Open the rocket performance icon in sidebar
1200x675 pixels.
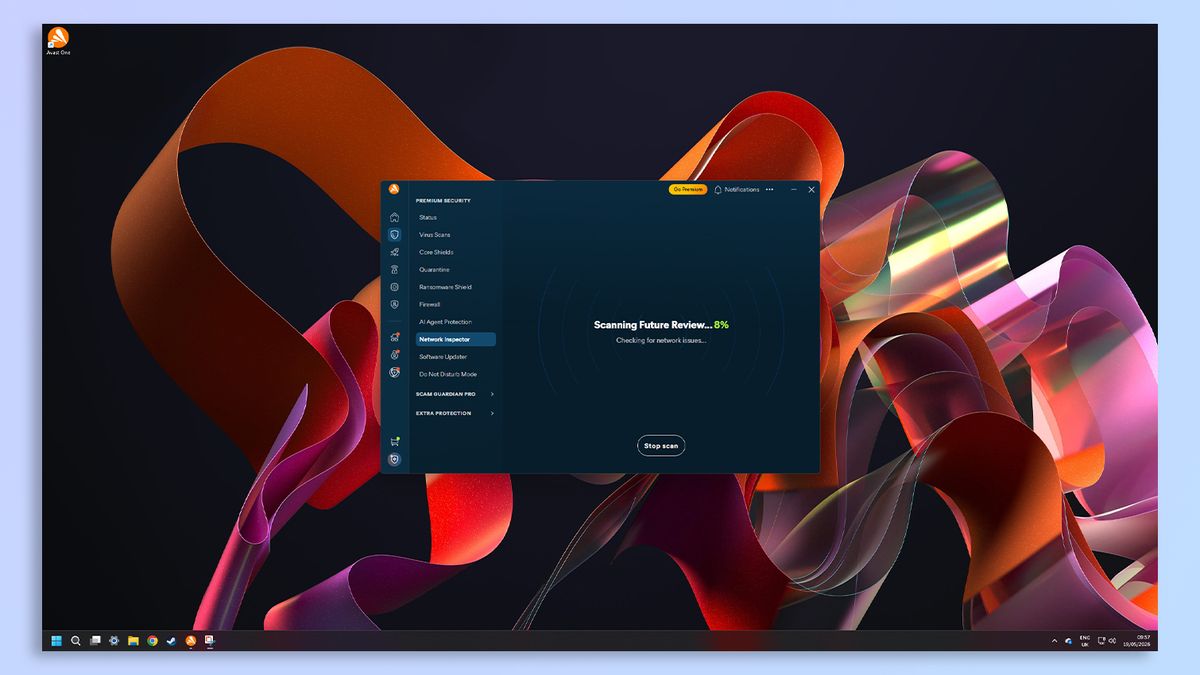(x=394, y=252)
